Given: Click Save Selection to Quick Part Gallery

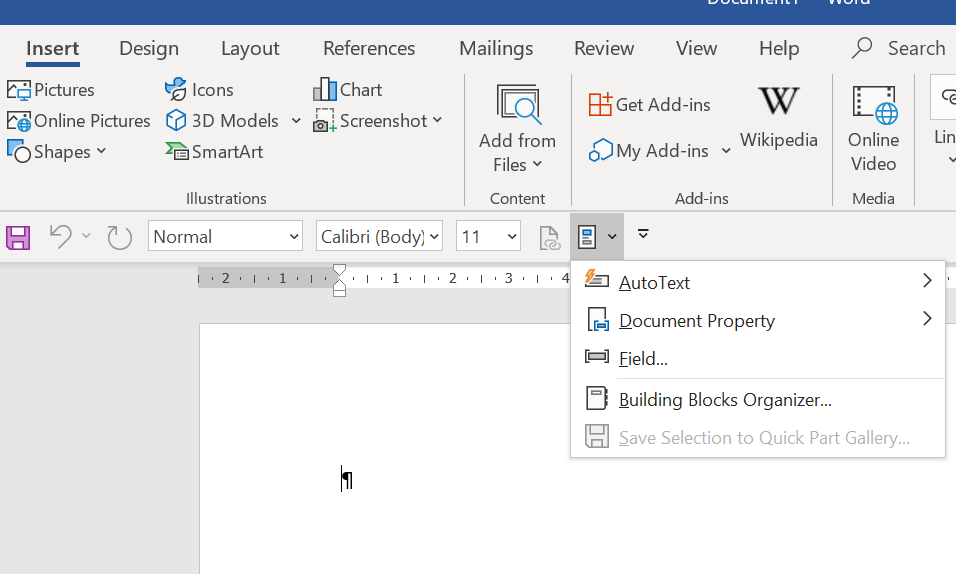Looking at the screenshot, I should click(758, 437).
